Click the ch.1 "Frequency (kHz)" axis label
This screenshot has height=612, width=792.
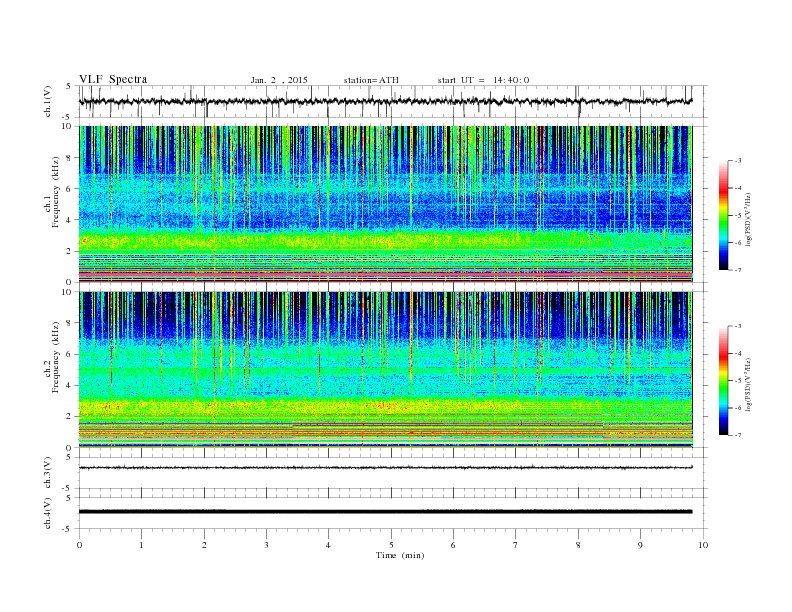pos(56,192)
